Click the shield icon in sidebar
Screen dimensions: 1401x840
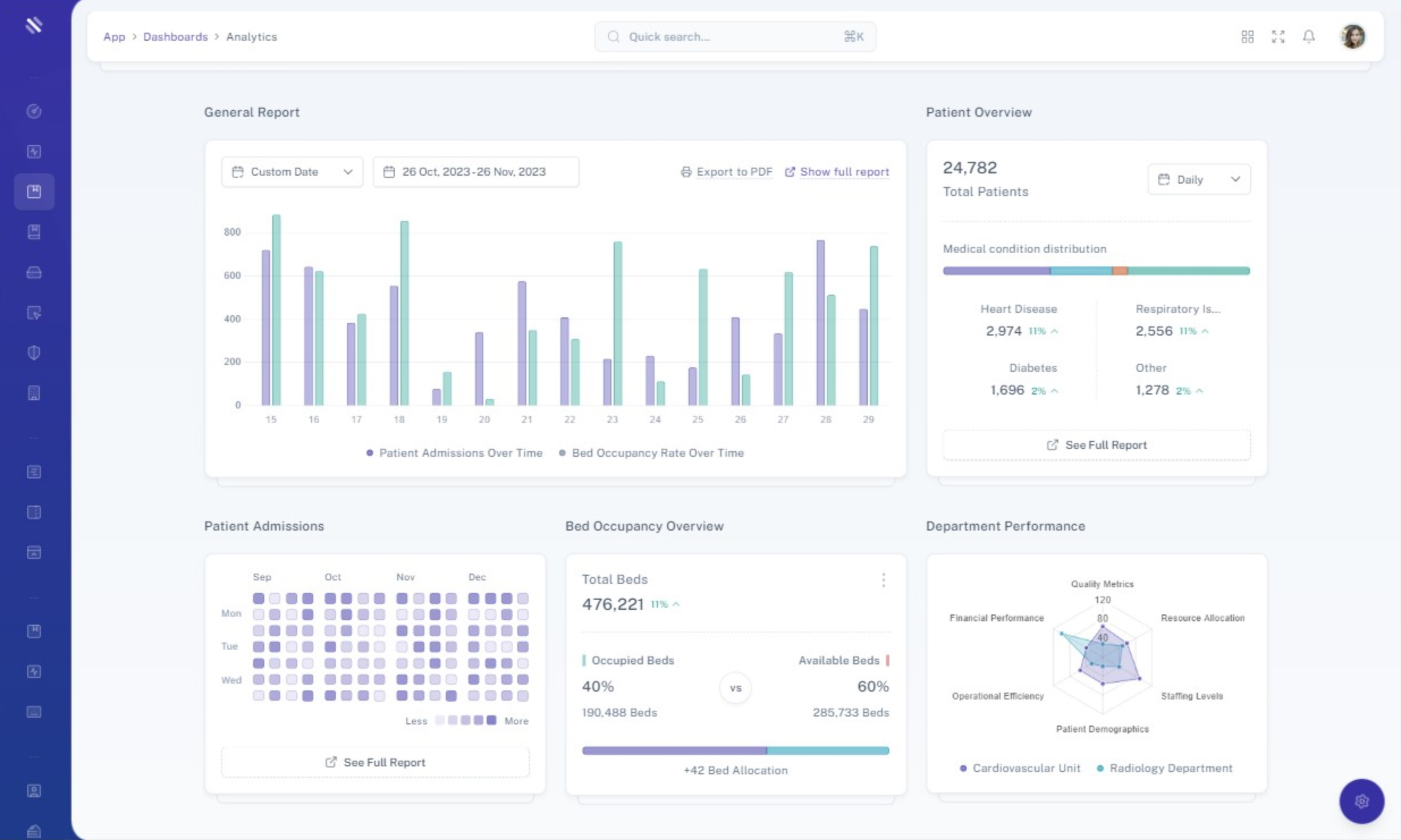click(x=34, y=353)
